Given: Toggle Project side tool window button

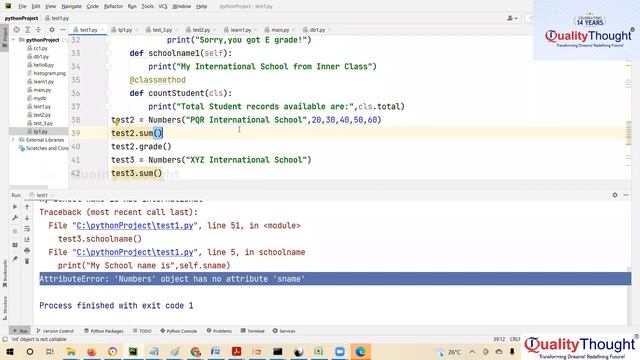Looking at the screenshot, I should (4, 37).
